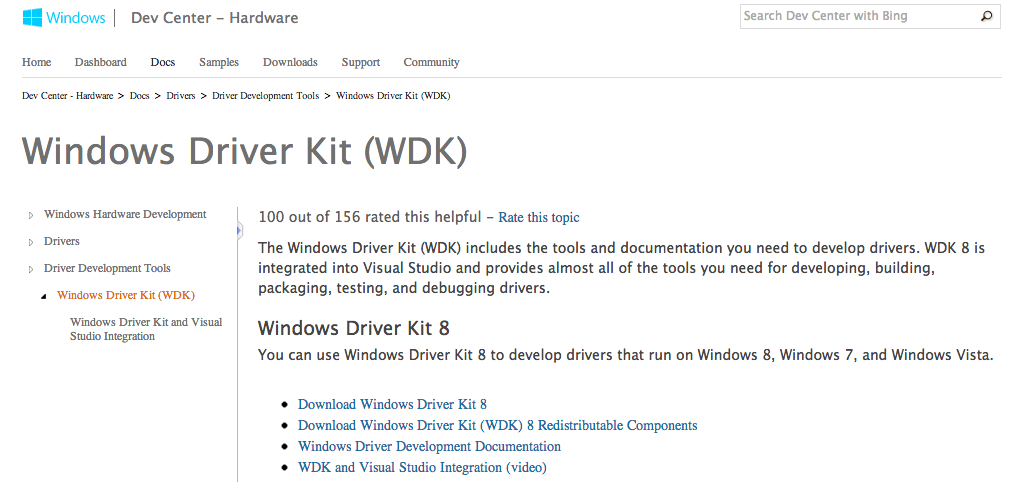Open the Community menu item
The height and width of the screenshot is (482, 1020).
(431, 62)
